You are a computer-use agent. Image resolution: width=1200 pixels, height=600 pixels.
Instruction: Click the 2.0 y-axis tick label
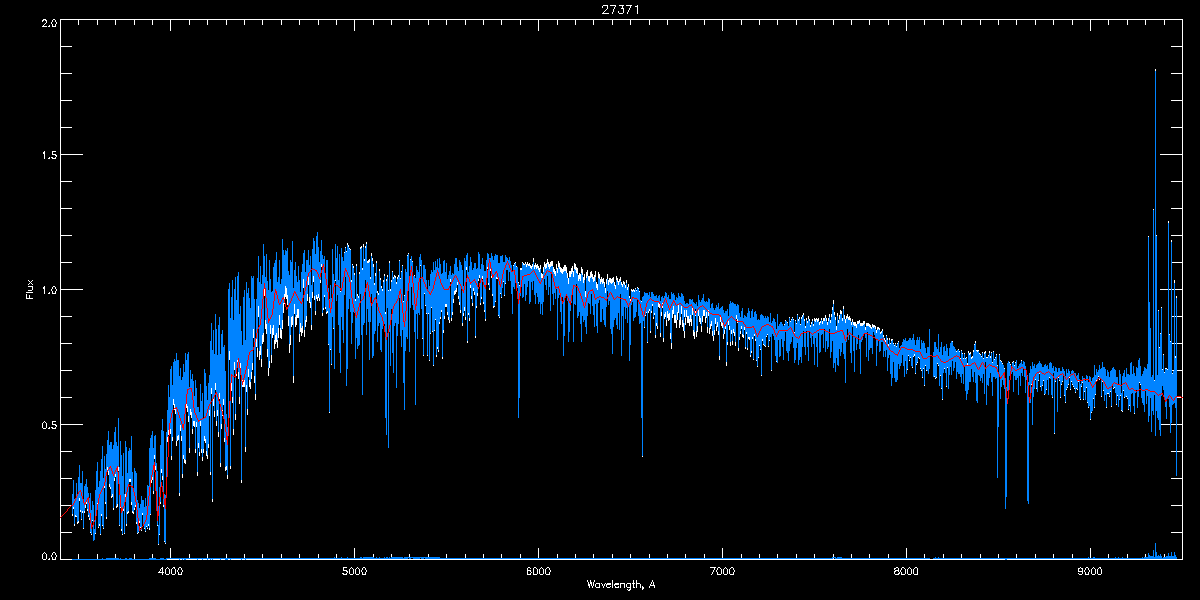[48, 22]
